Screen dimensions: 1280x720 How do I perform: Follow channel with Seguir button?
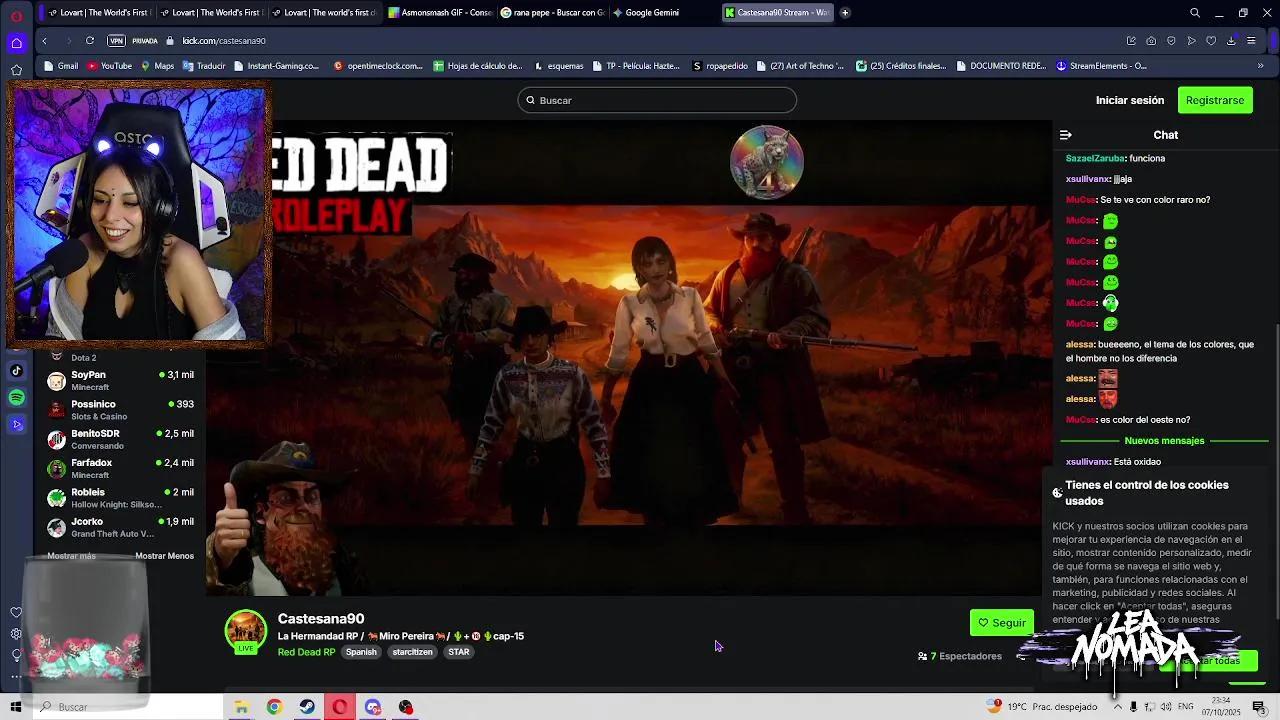(1002, 623)
